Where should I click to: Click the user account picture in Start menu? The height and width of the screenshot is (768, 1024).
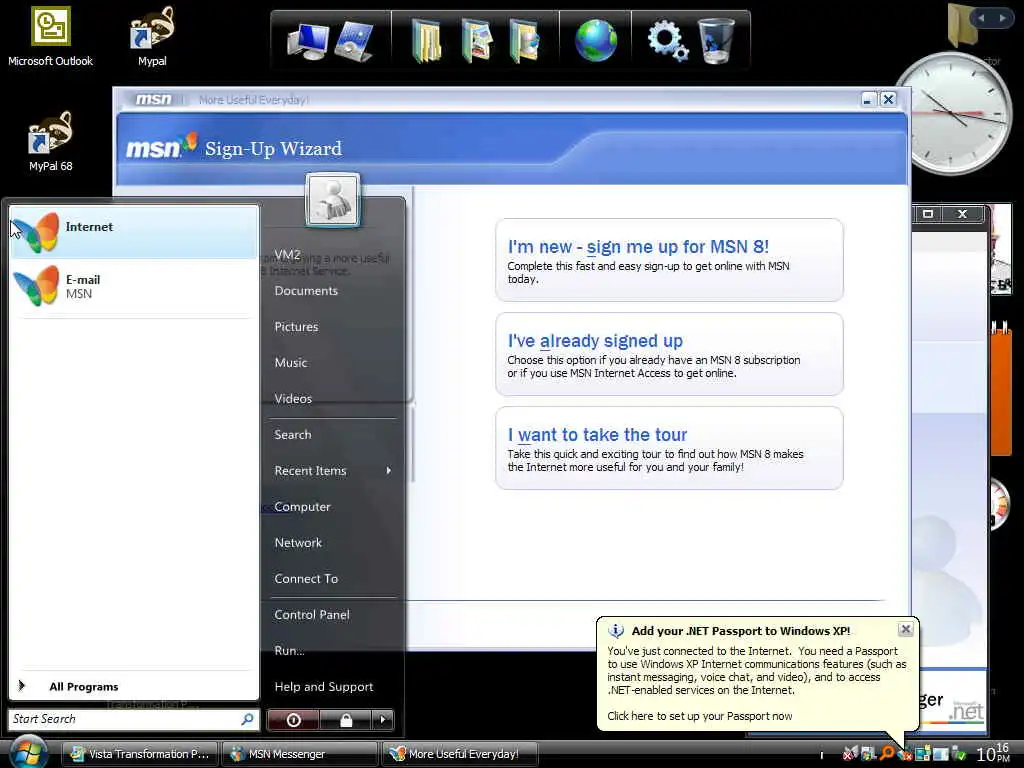[332, 200]
